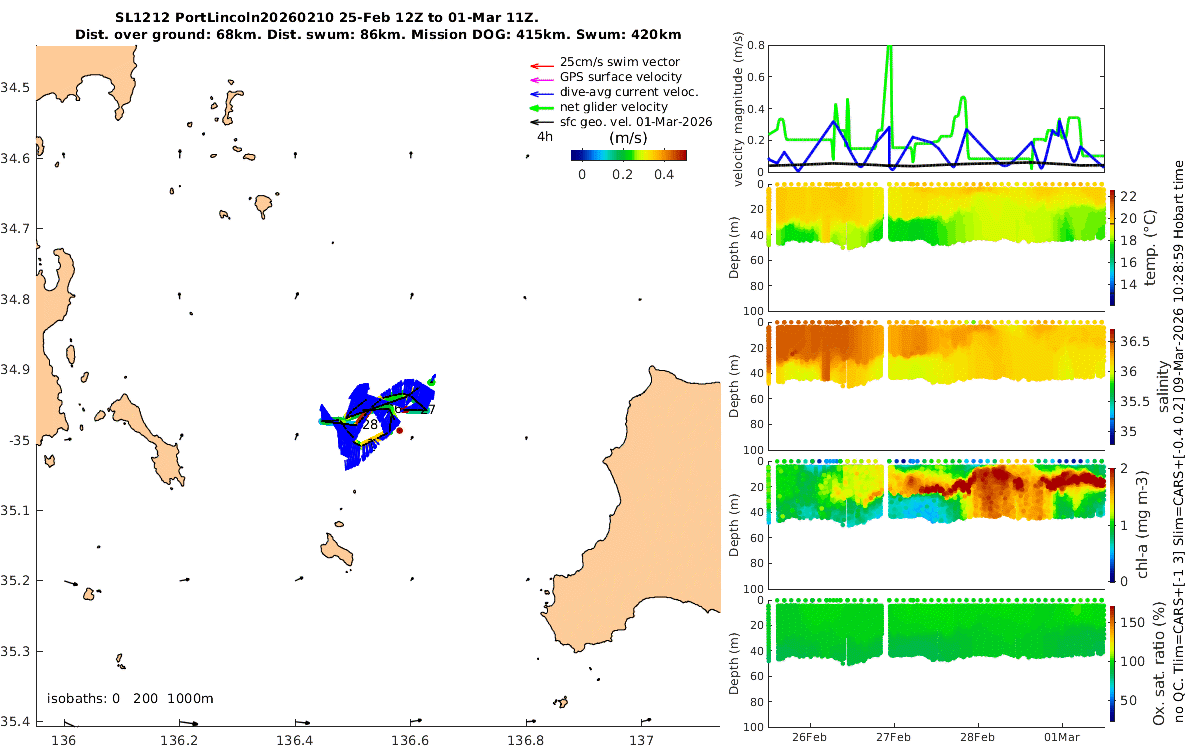Click the chl-a colorbar scale
This screenshot has width=1200, height=750.
pyautogui.click(x=1114, y=521)
